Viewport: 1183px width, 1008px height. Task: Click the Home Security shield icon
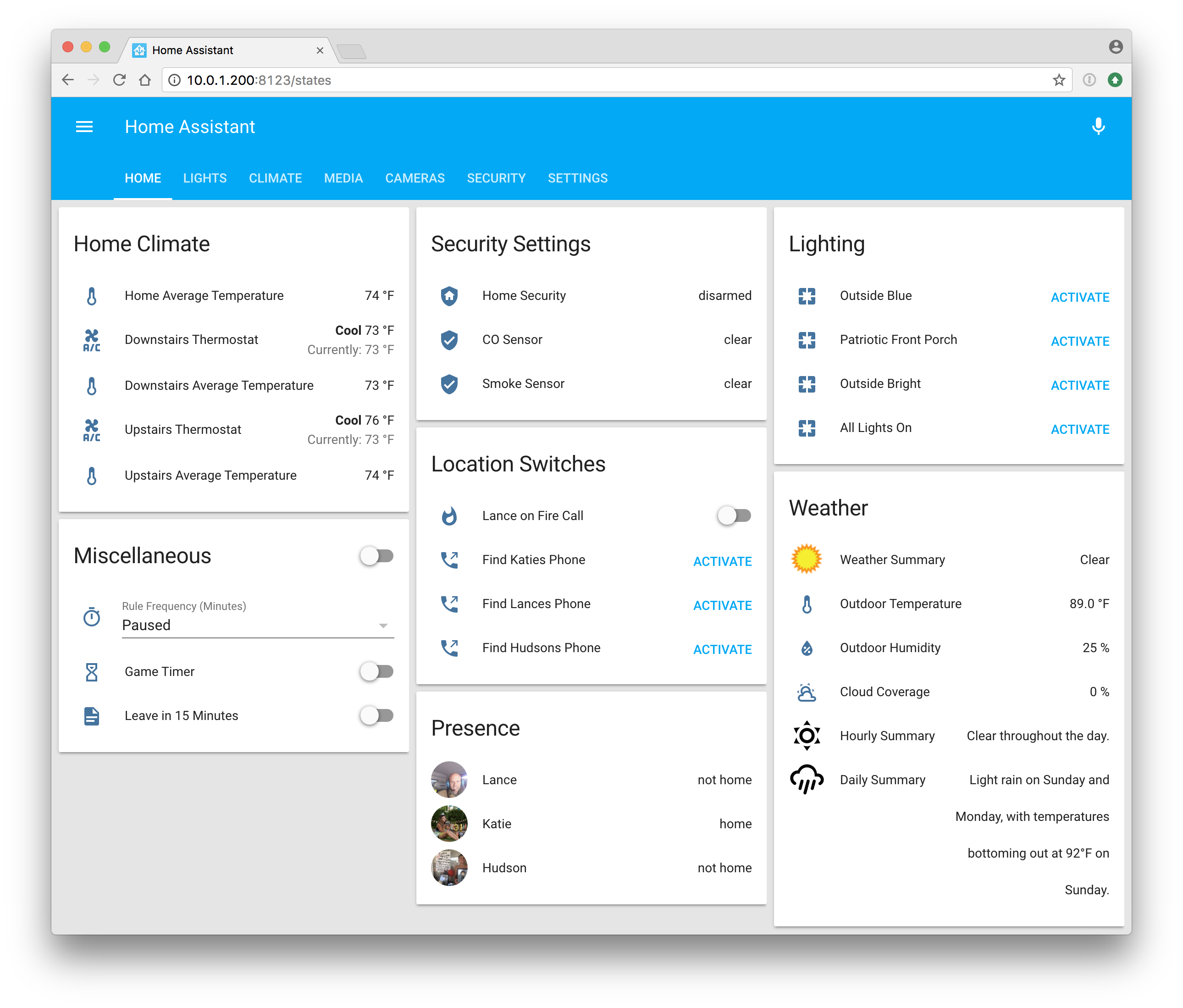coord(449,296)
